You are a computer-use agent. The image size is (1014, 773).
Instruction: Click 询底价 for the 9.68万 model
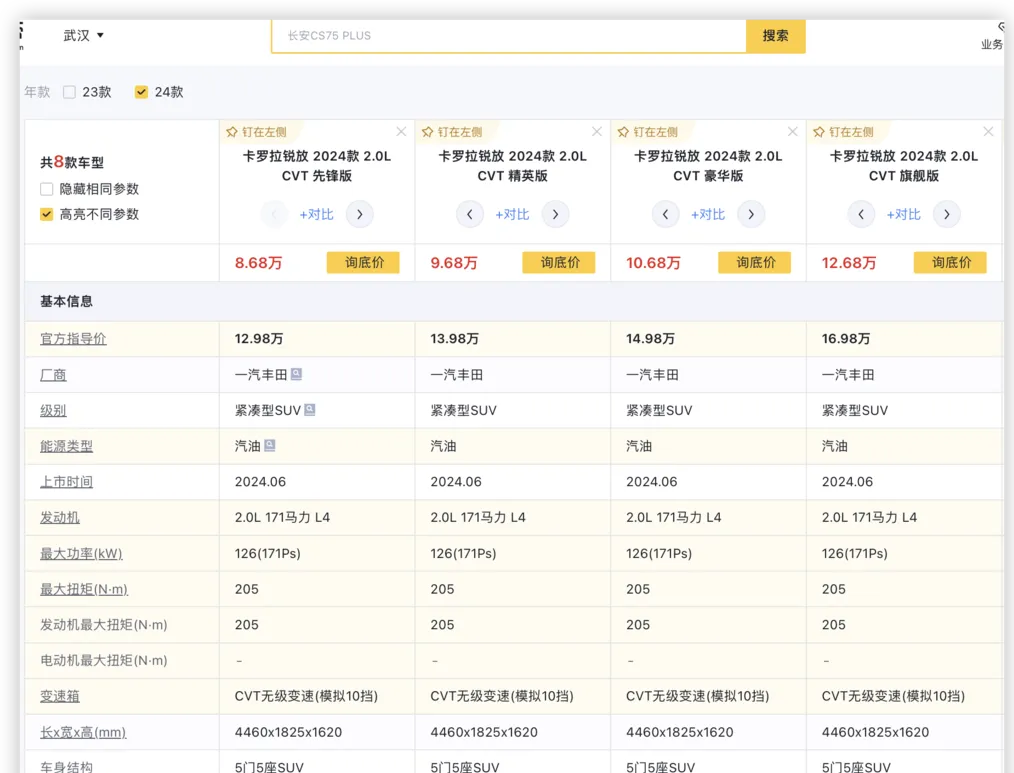pos(559,263)
